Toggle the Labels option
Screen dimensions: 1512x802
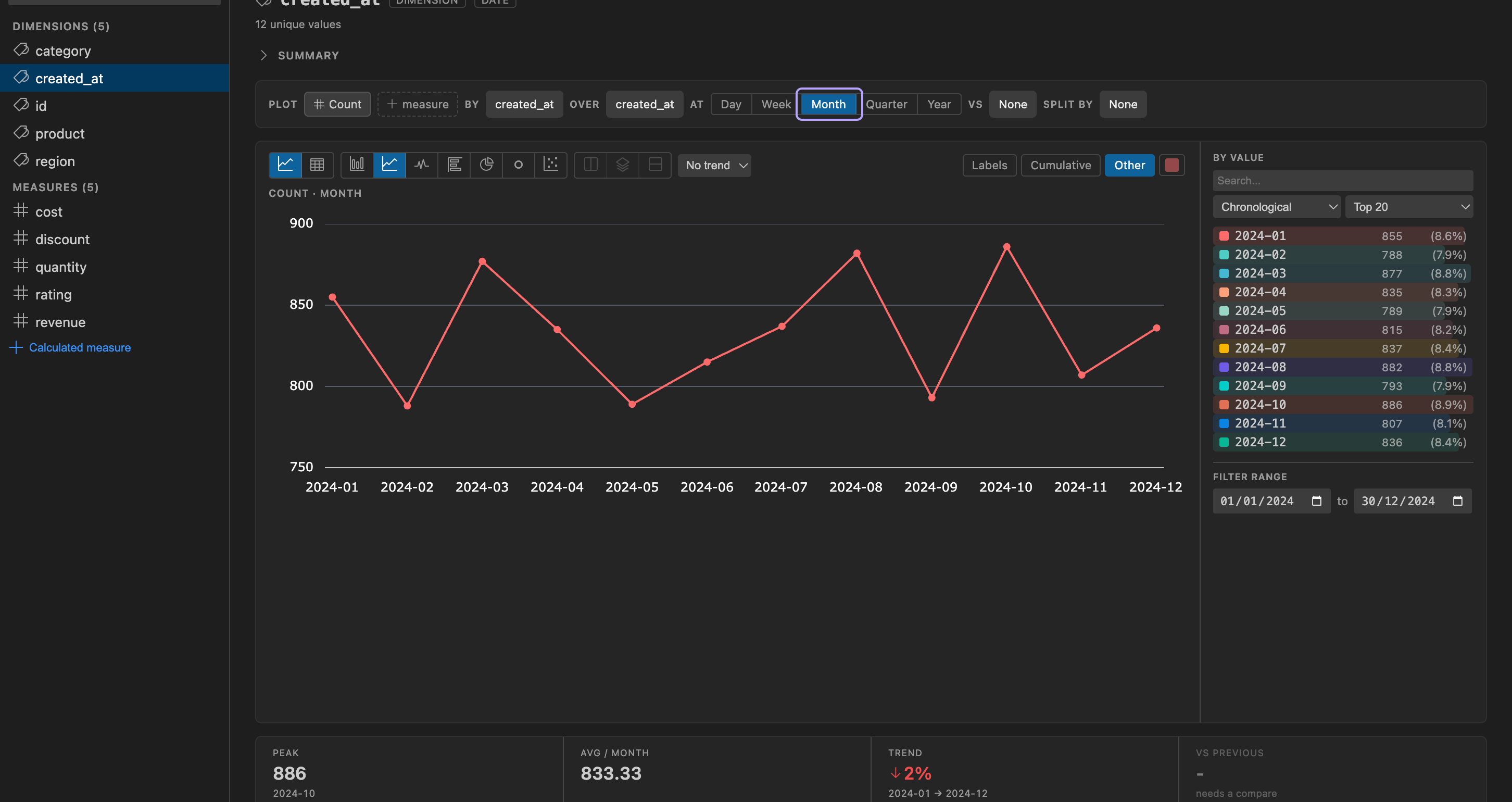coord(989,165)
